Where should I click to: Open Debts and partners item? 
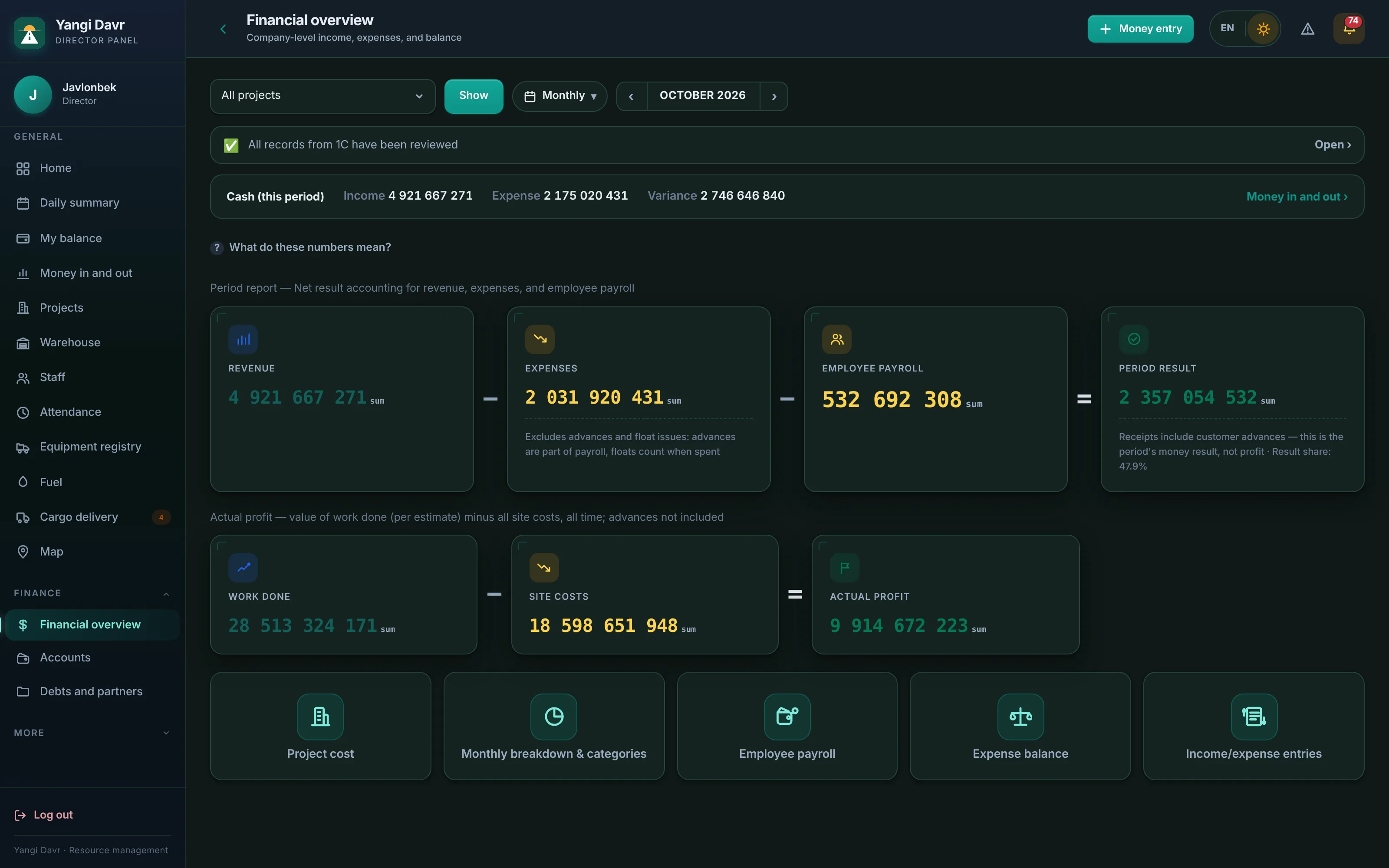tap(92, 692)
